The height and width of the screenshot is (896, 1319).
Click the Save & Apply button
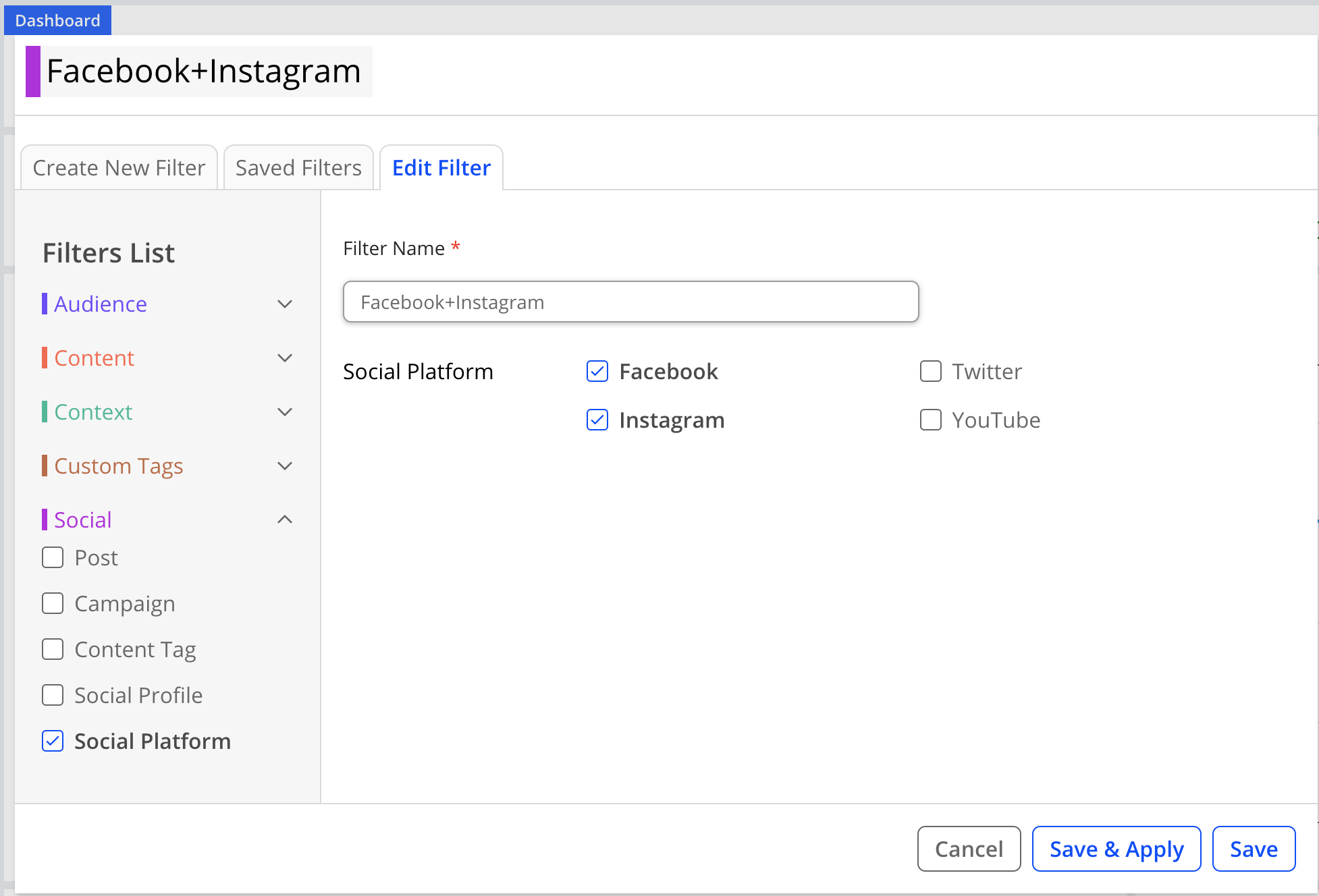point(1116,849)
